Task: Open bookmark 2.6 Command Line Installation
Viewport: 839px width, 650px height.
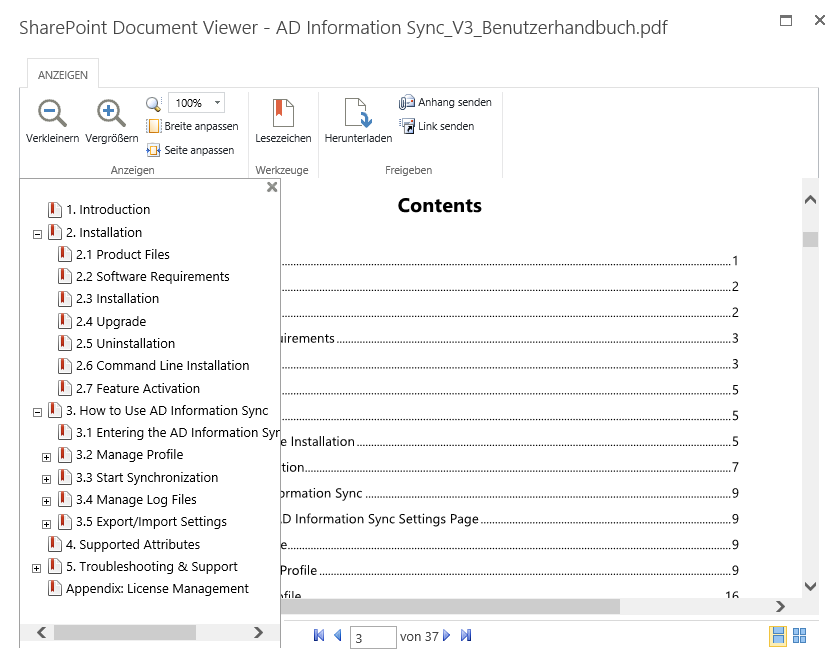Action: [162, 365]
